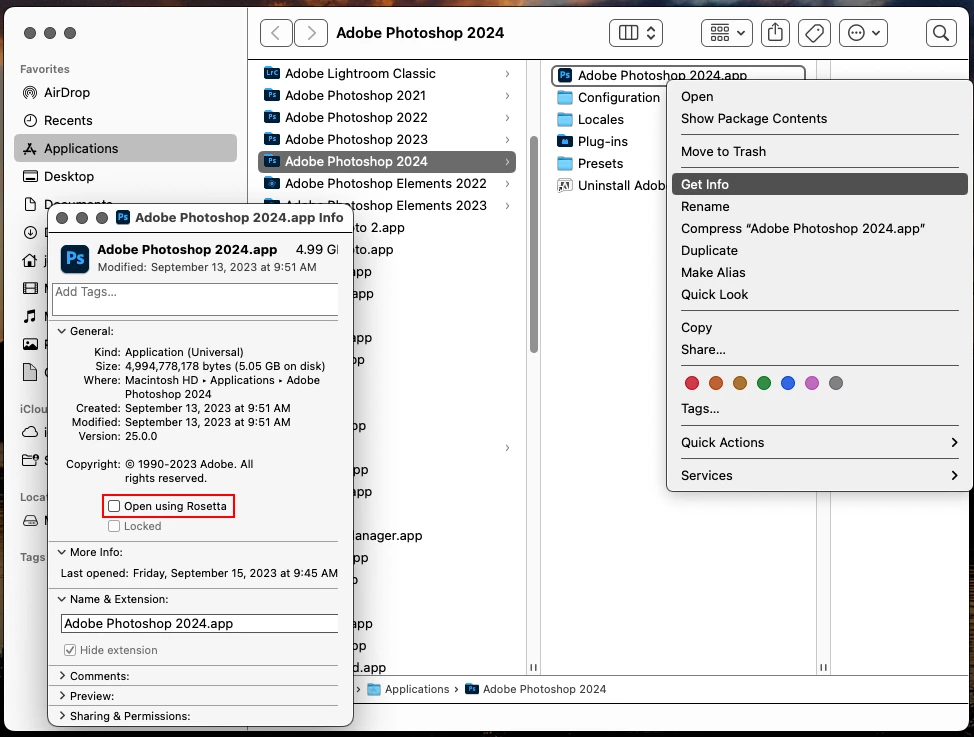Click Adobe Photoshop 2024 in the path bar
974x737 pixels.
[x=535, y=689]
